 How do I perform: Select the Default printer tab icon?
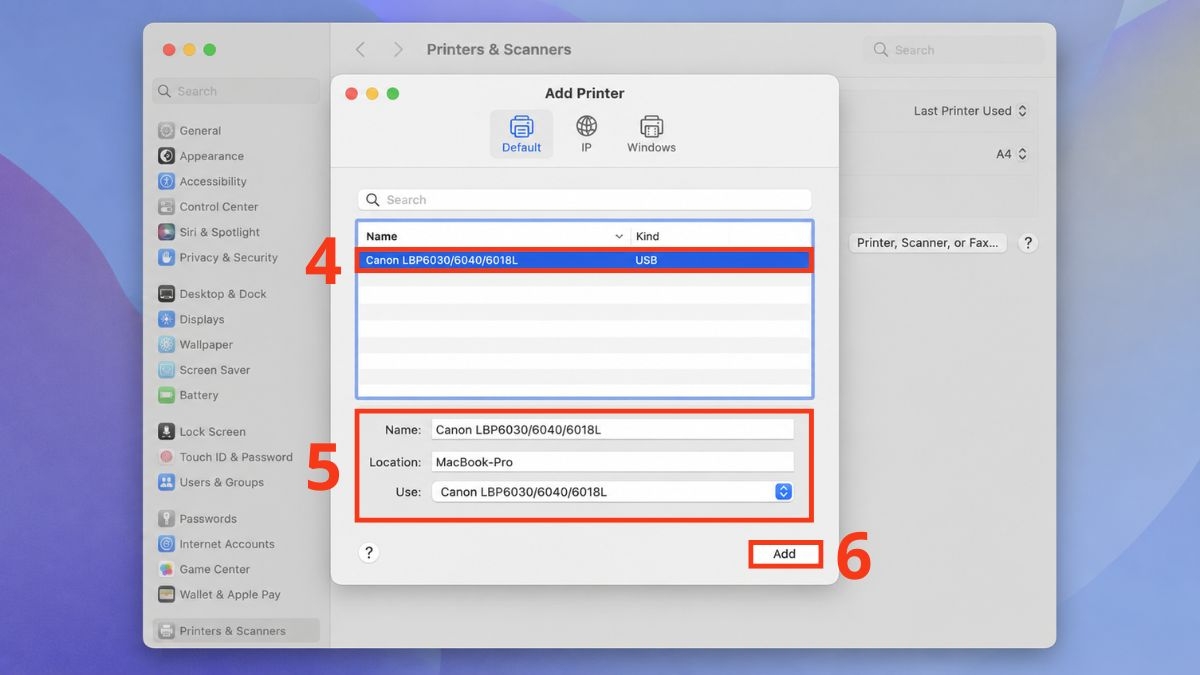(x=521, y=127)
